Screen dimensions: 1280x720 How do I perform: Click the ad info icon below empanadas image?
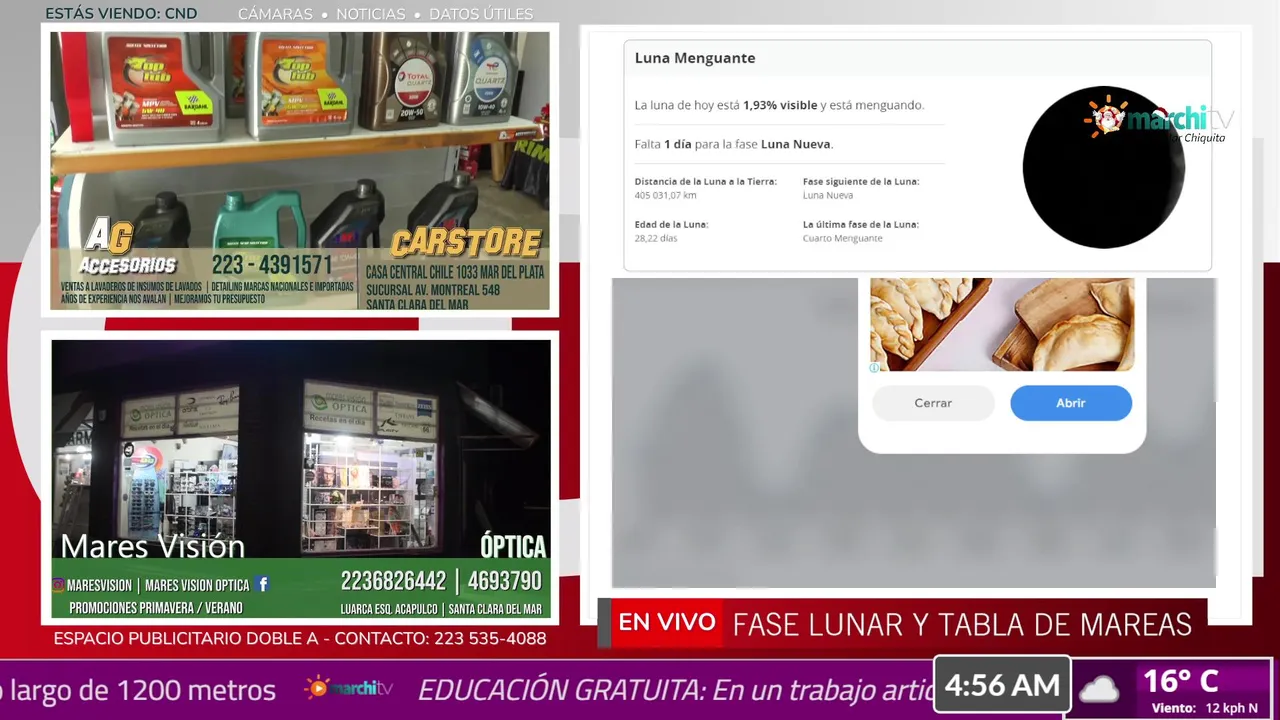coord(874,368)
